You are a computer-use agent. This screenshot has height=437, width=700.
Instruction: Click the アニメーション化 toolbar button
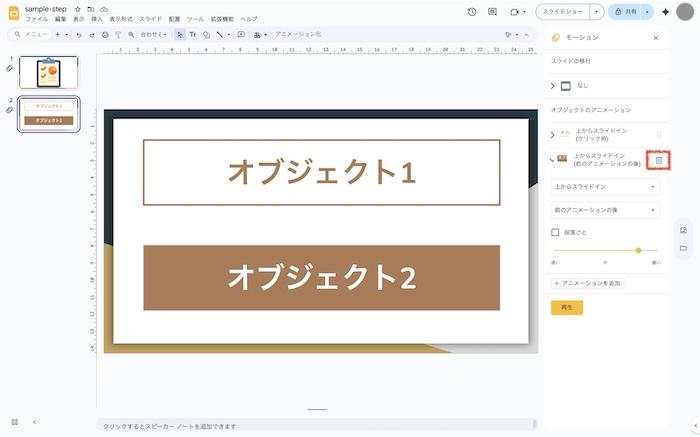(298, 34)
